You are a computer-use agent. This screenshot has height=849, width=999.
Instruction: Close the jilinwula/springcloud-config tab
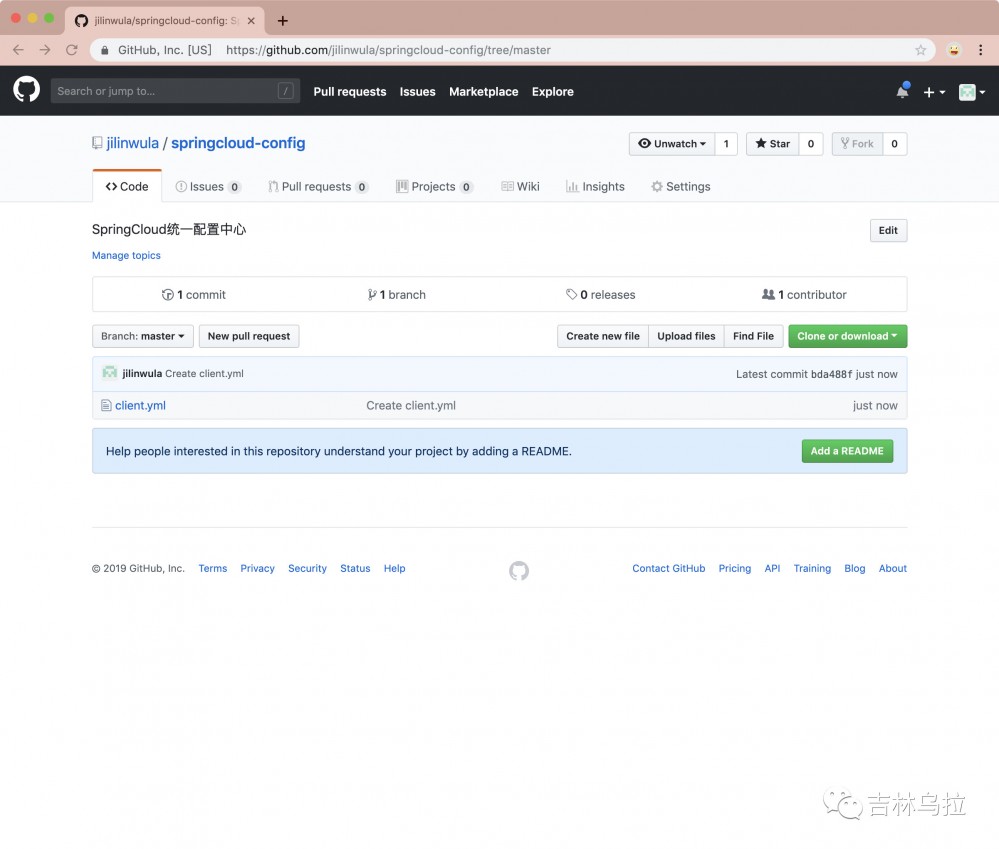point(251,20)
